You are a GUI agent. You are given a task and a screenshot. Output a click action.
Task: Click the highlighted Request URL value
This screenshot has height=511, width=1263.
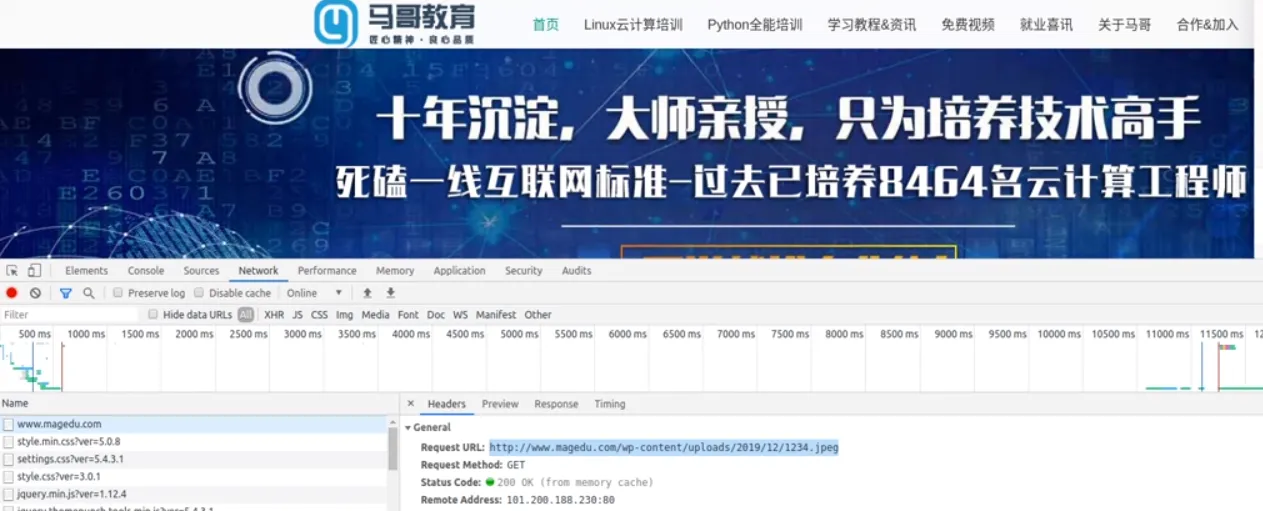664,447
